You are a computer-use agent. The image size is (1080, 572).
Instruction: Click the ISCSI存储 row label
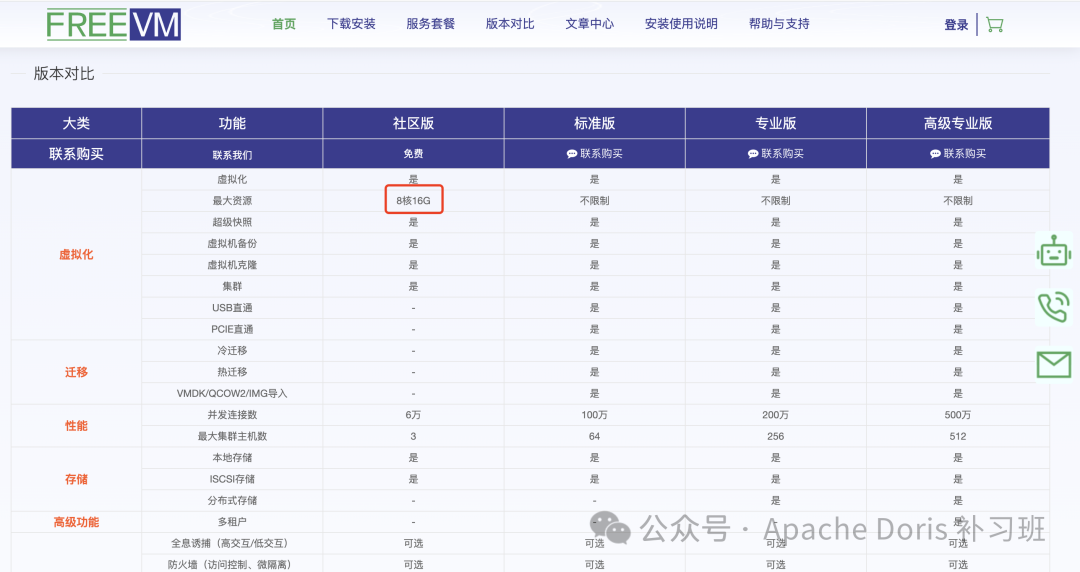pyautogui.click(x=232, y=479)
